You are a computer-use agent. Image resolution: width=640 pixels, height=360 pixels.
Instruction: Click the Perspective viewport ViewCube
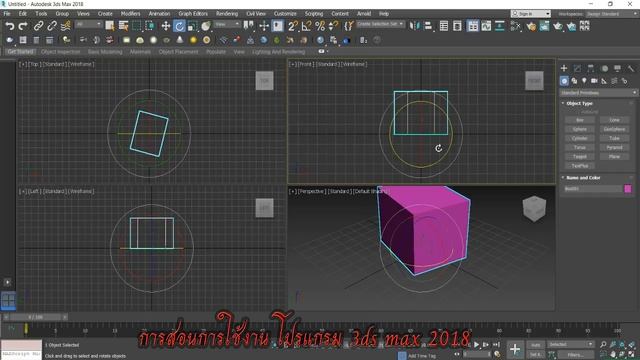[534, 208]
